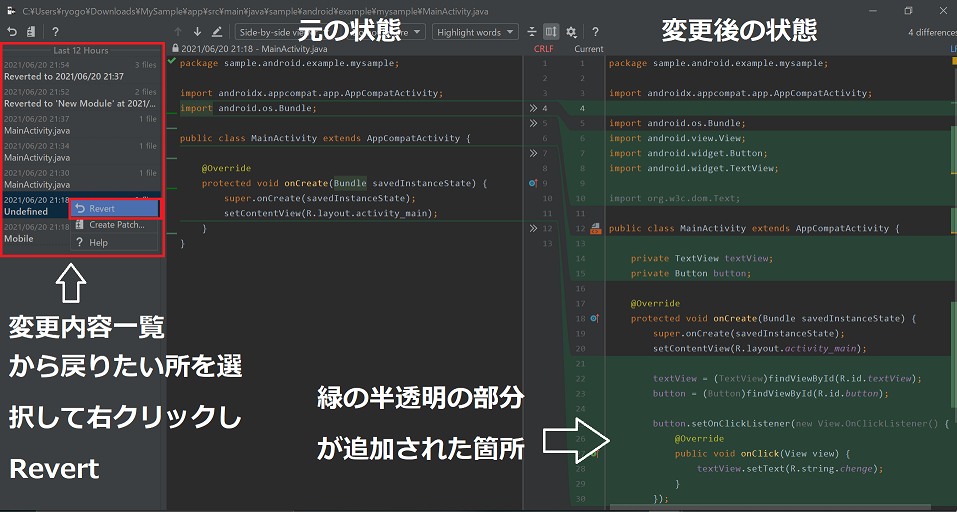Apply change arrow at line 5
The width and height of the screenshot is (957, 512).
click(x=533, y=123)
